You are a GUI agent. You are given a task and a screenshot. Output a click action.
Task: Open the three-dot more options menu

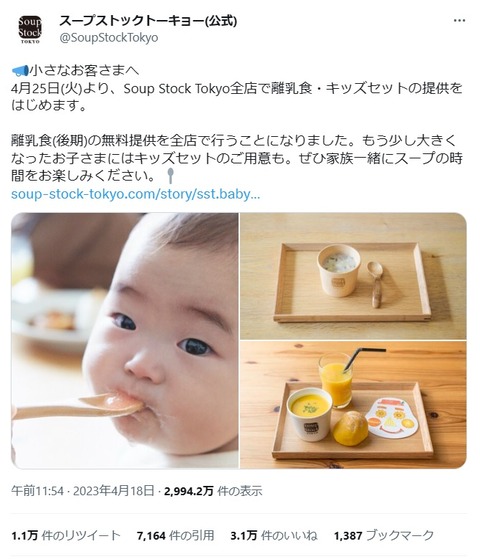(459, 21)
